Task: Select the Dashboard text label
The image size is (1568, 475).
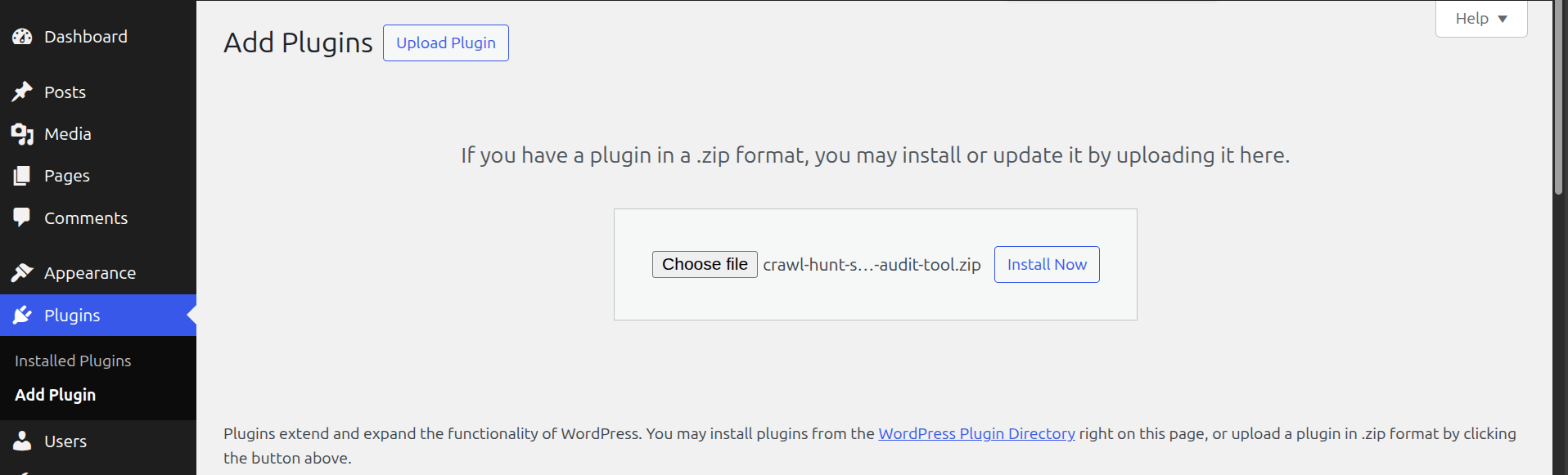Action: click(86, 37)
